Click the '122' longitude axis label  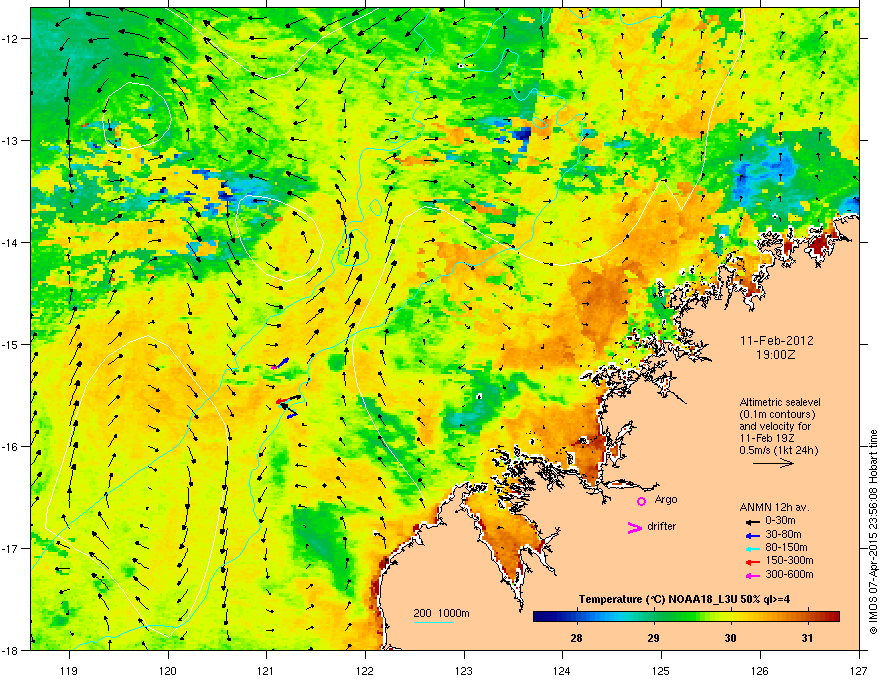pos(365,670)
